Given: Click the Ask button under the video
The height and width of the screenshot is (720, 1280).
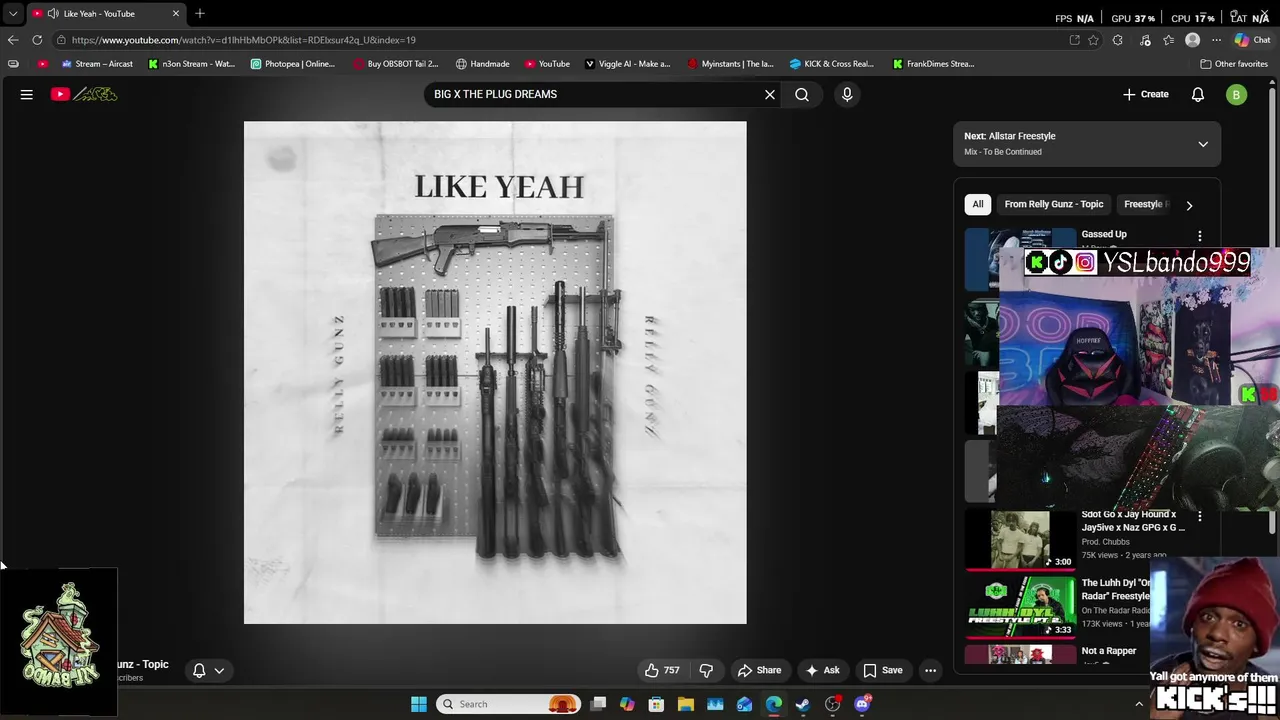Looking at the screenshot, I should pos(823,670).
